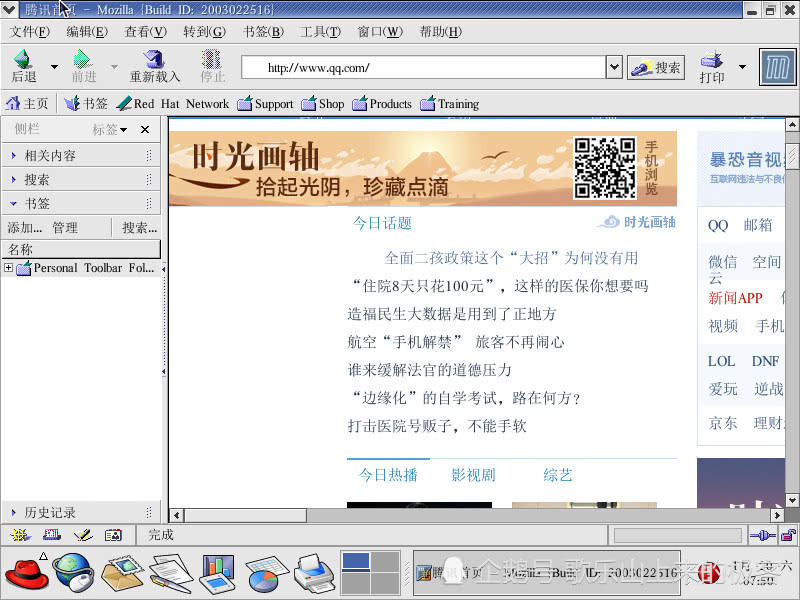
Task: Switch to 综艺 tab on page
Action: [558, 475]
